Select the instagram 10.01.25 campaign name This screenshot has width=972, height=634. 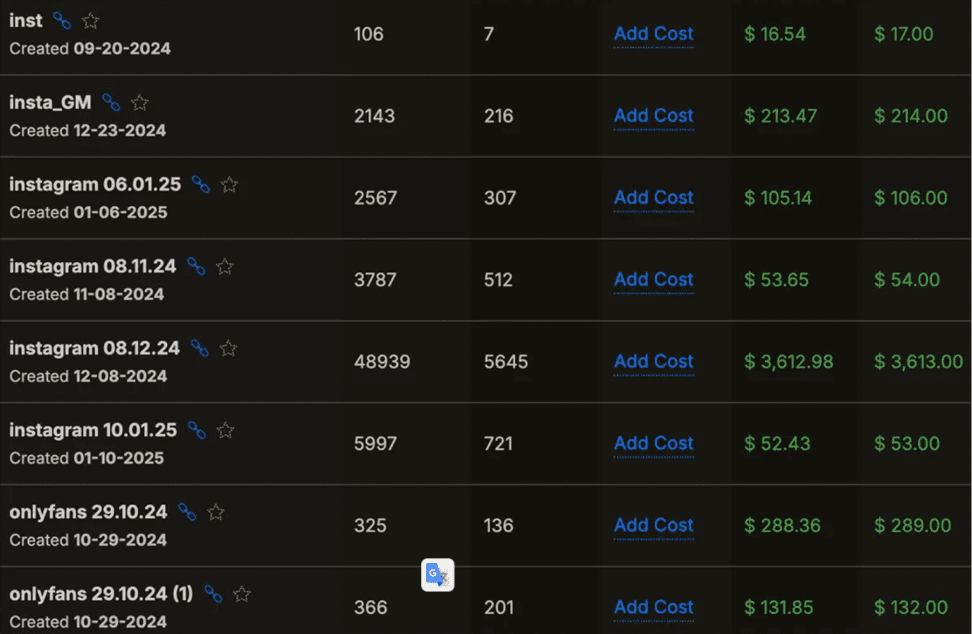coord(93,429)
